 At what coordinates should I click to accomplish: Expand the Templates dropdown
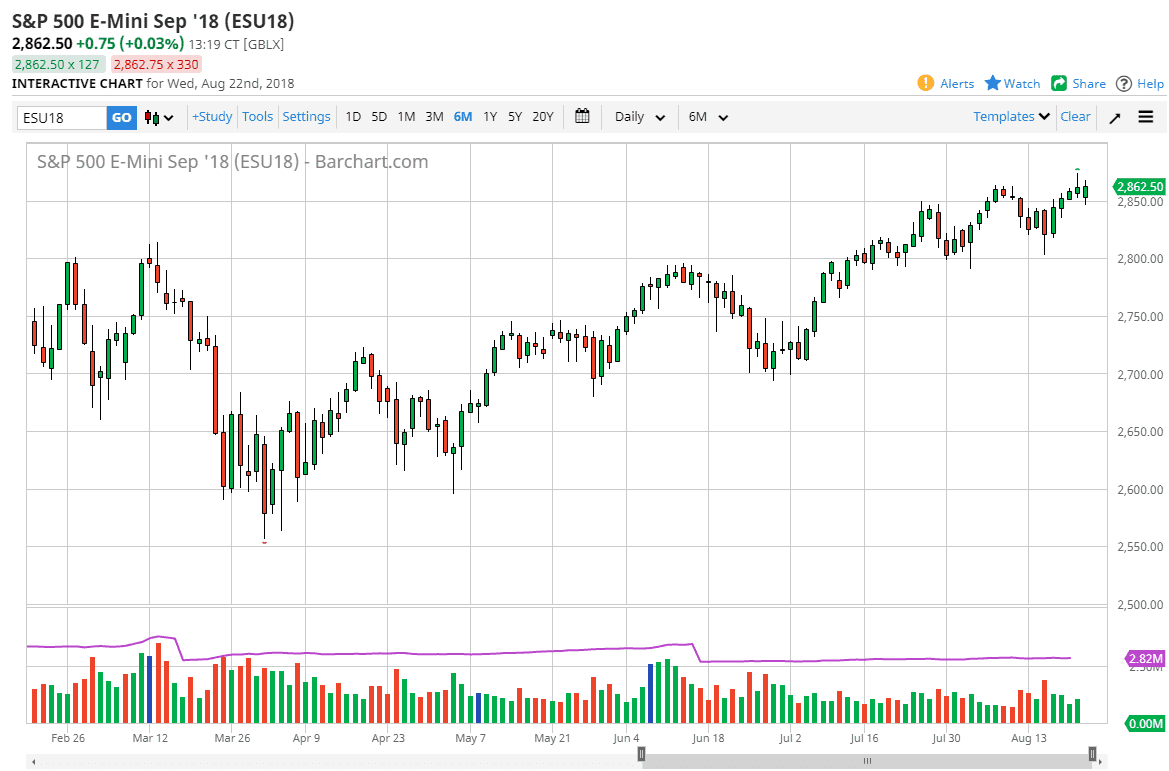1011,116
